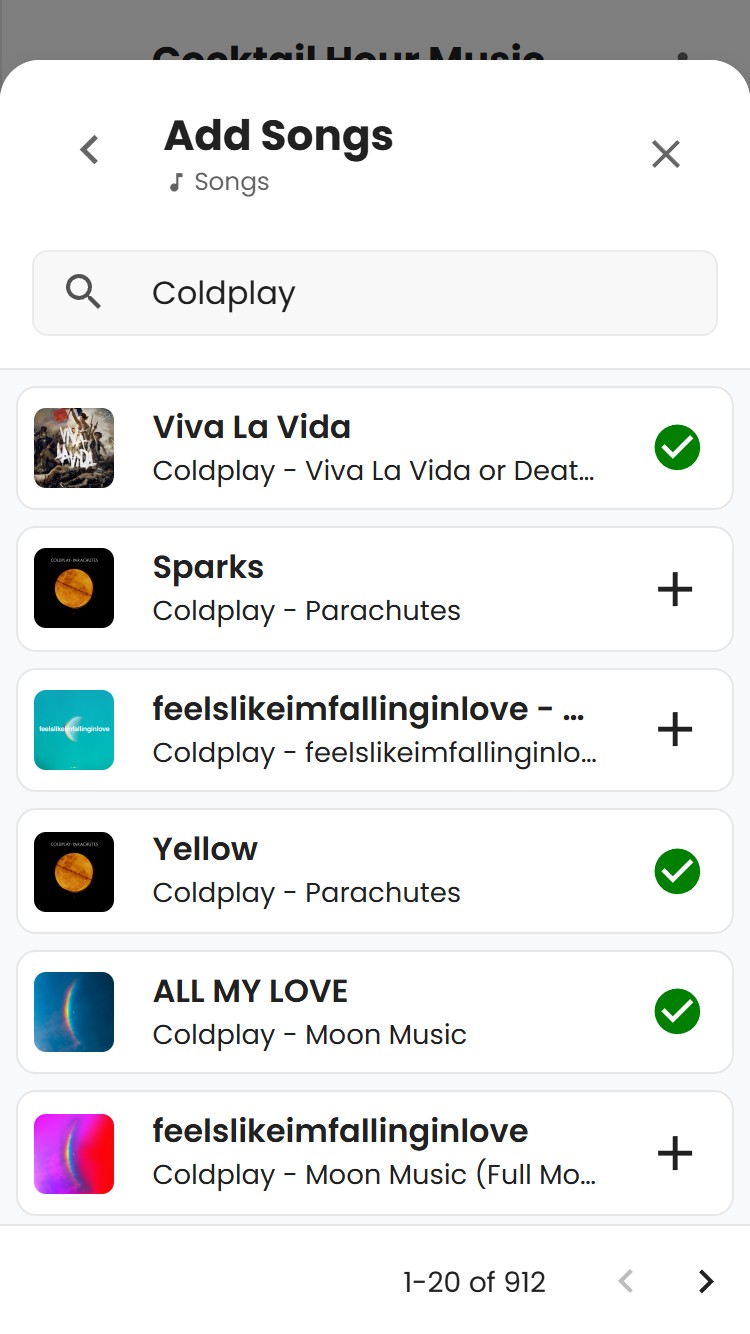750x1334 pixels.
Task: Tap the ALL MY LOVE album thumbnail
Action: pos(74,1012)
